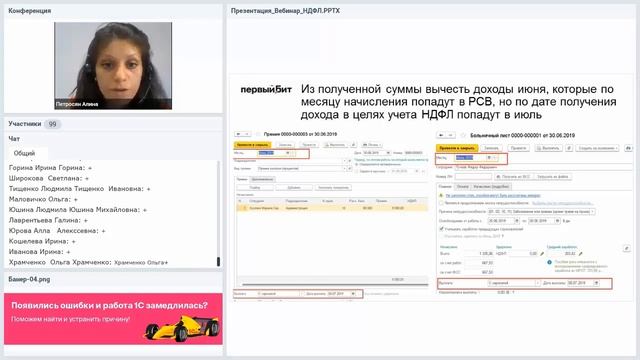The height and width of the screenshot is (360, 640).
Task: Select highlighted employee row in Премия table
Action: pyautogui.click(x=332, y=208)
